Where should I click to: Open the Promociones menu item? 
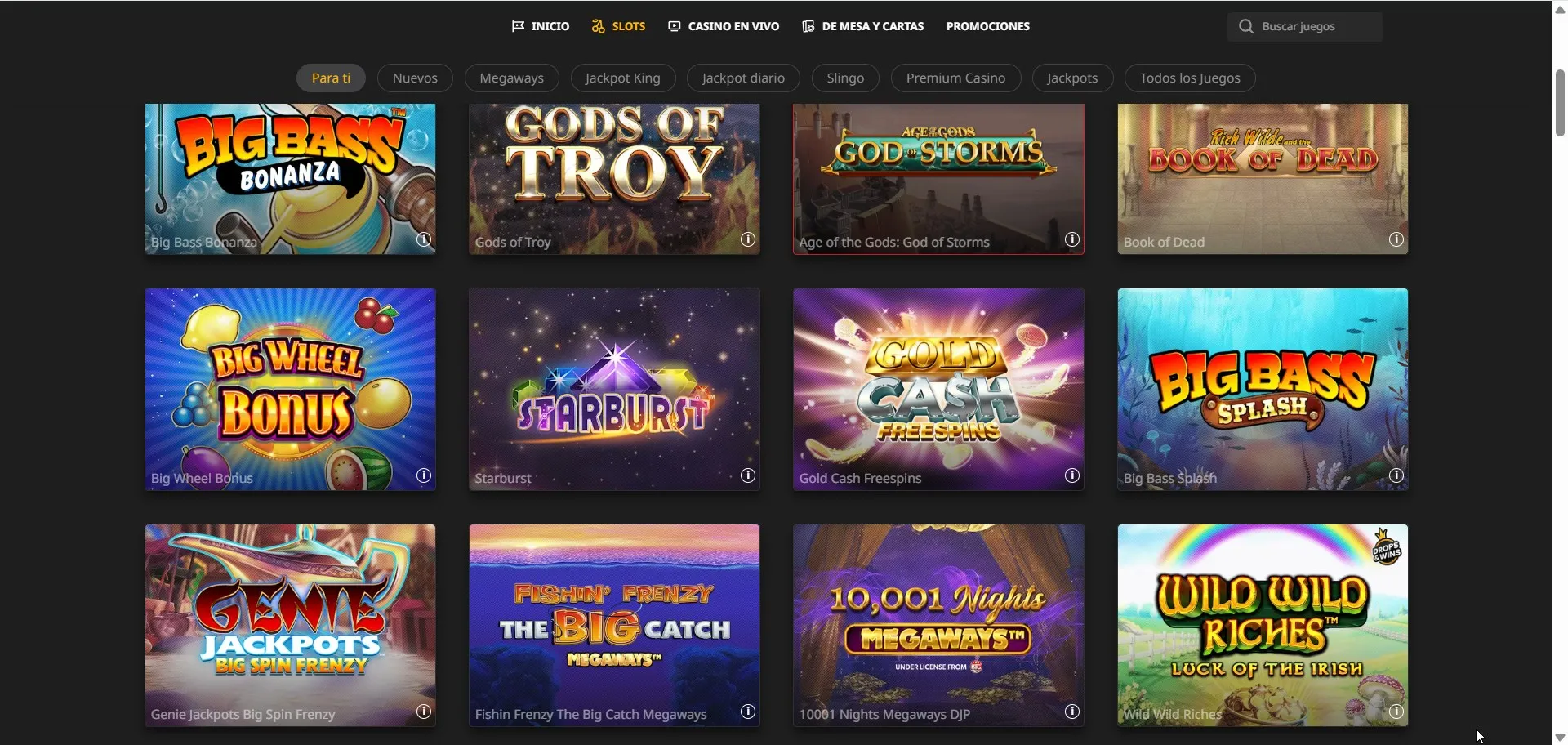(x=987, y=26)
